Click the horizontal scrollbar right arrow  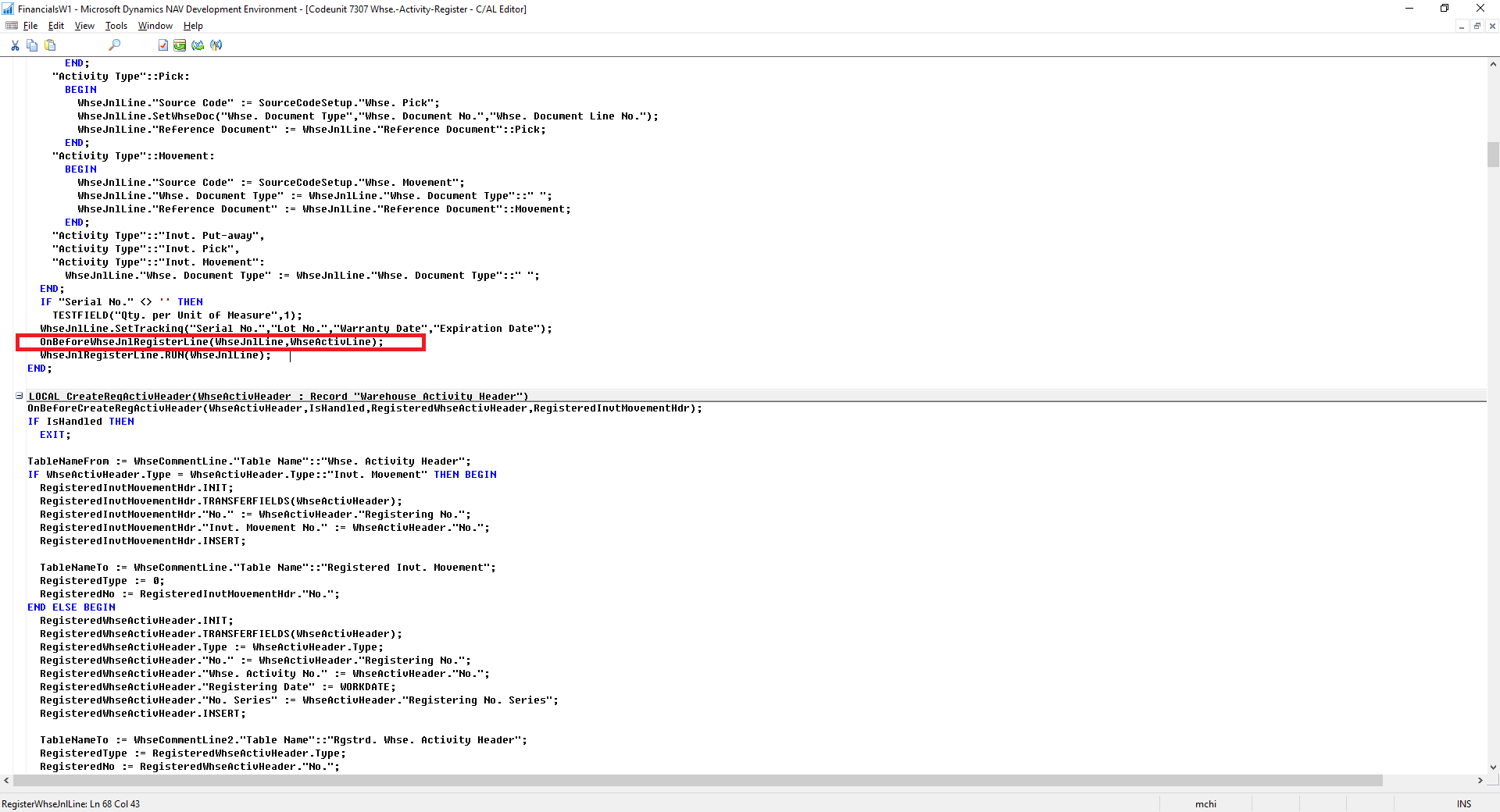tap(1479, 781)
